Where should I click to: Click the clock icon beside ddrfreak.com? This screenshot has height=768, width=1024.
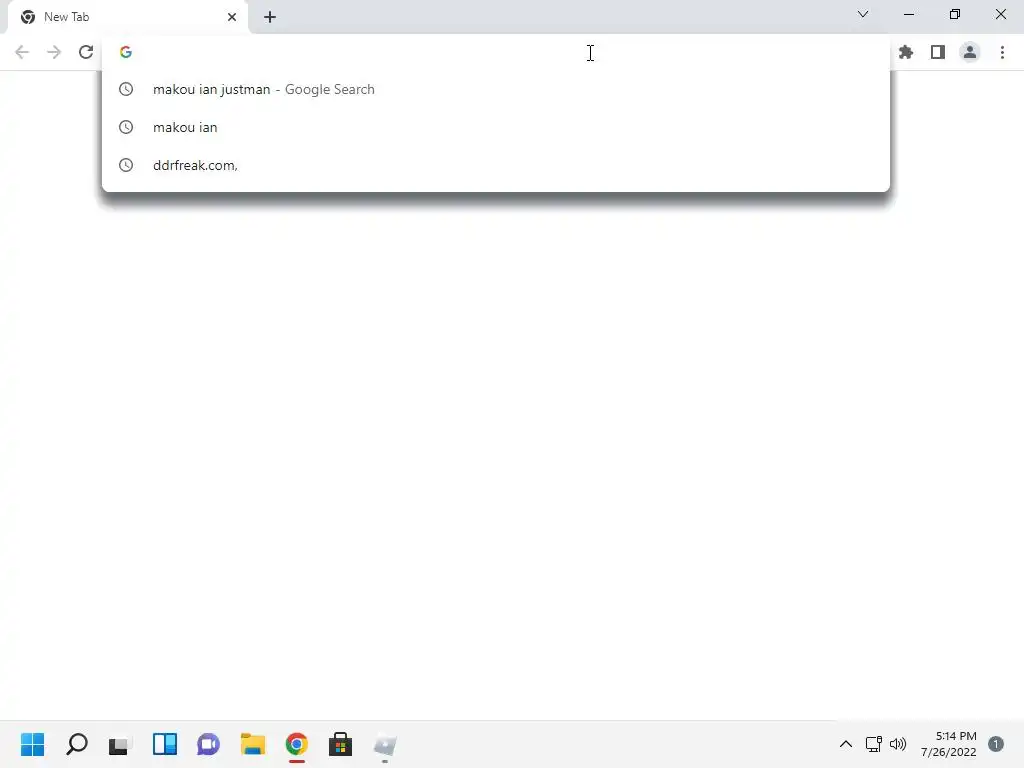pyautogui.click(x=126, y=165)
